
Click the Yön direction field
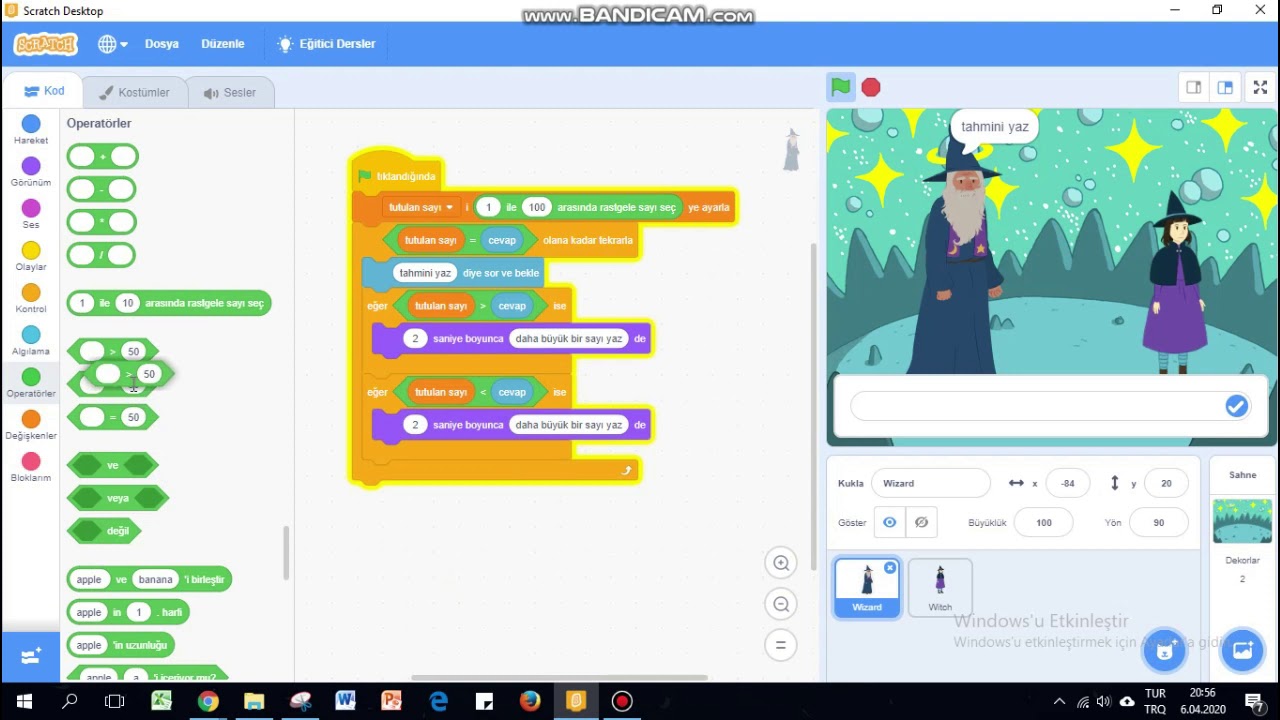click(1158, 522)
